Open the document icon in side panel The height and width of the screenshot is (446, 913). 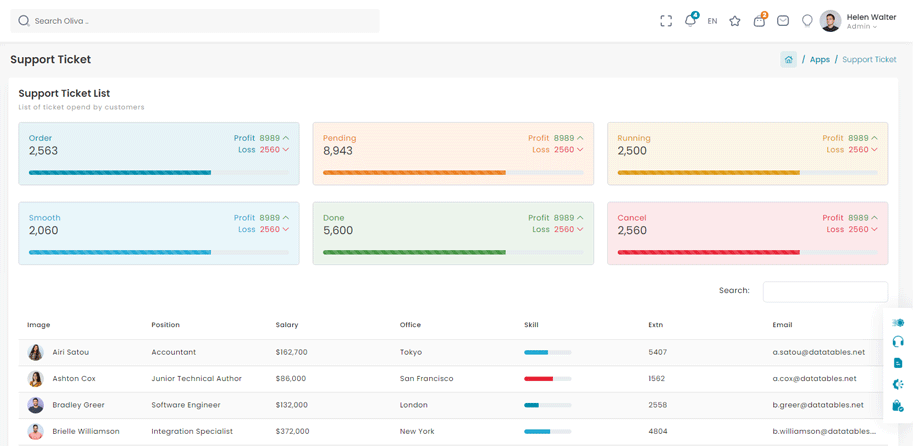(898, 363)
